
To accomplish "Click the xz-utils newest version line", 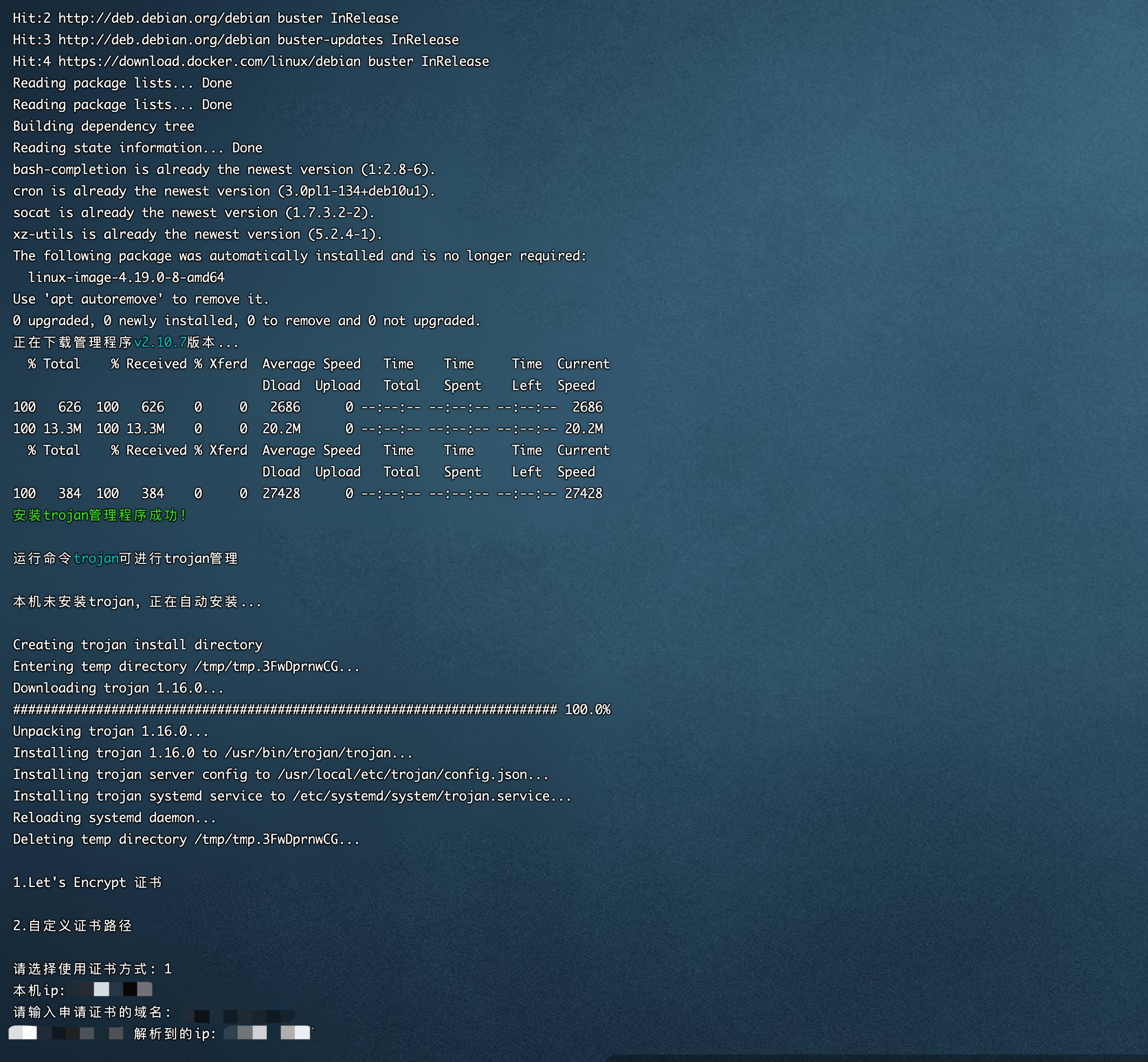I will point(198,234).
